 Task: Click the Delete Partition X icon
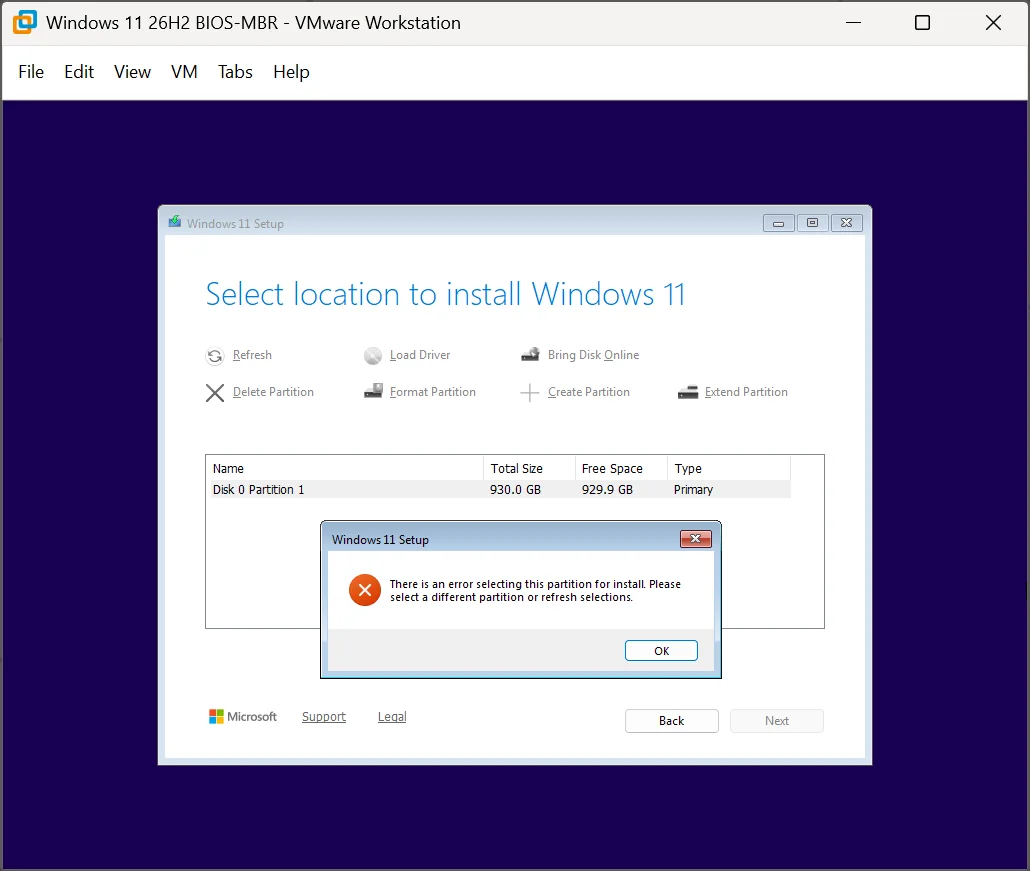click(215, 393)
